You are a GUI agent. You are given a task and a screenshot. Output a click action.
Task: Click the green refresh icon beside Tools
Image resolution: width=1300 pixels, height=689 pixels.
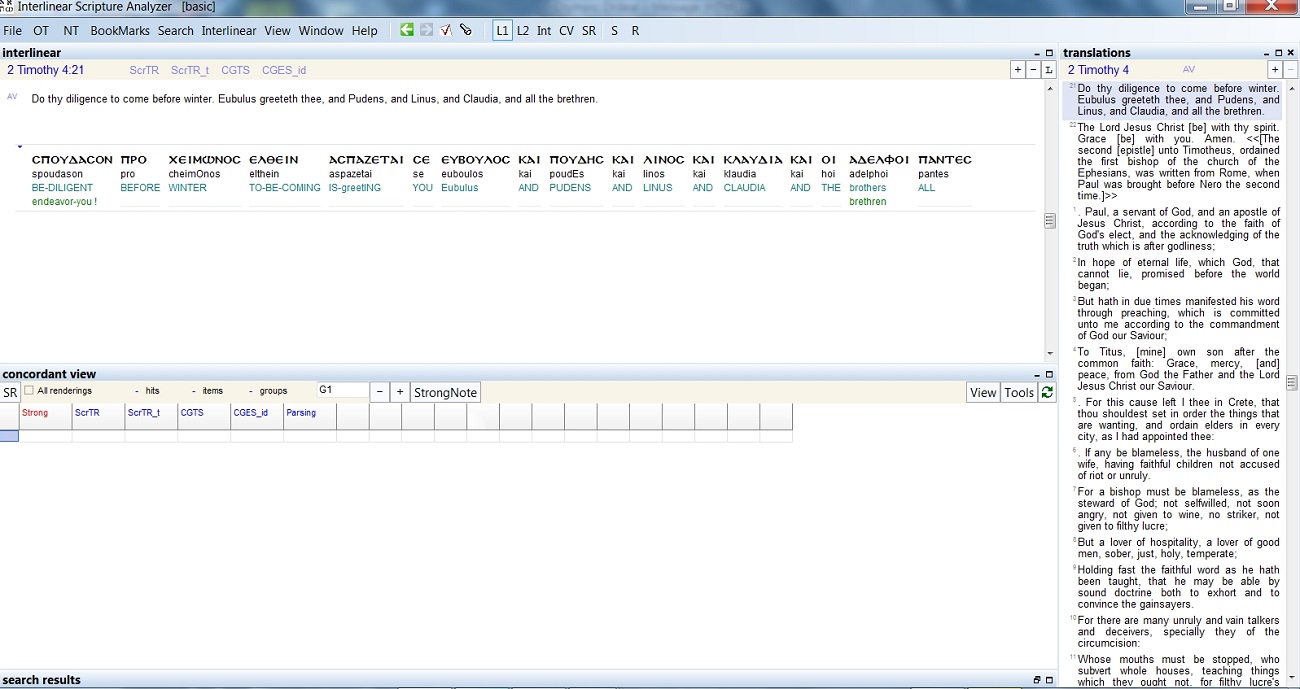pos(1047,392)
